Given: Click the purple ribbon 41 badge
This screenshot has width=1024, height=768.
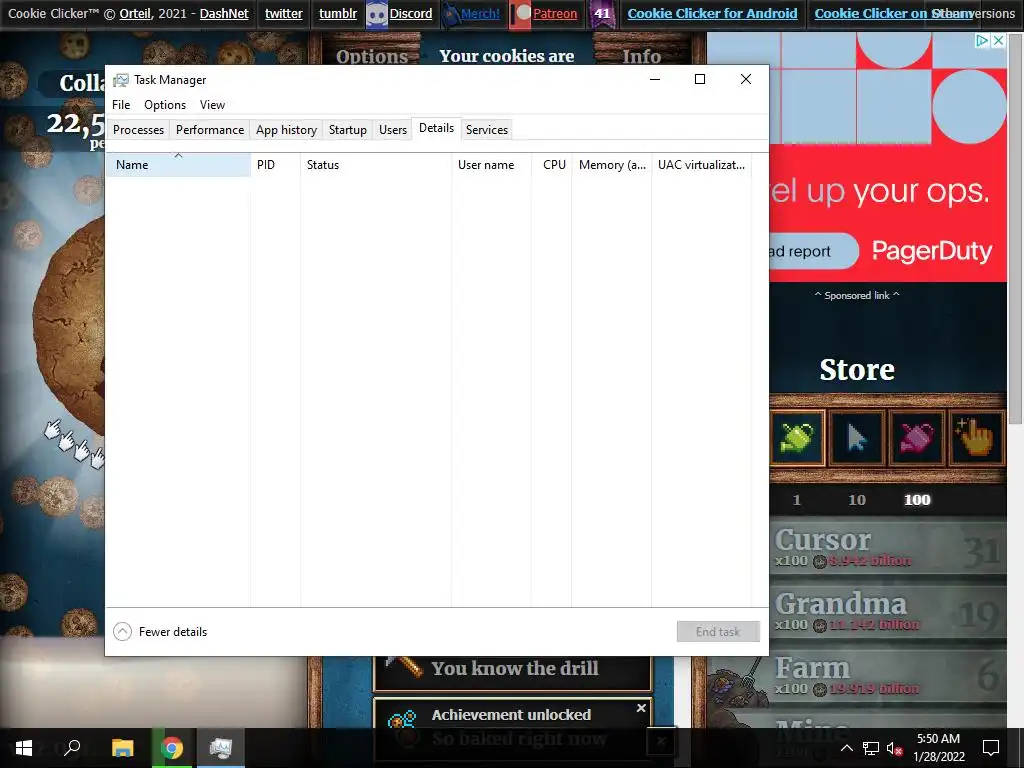Looking at the screenshot, I should (x=602, y=14).
